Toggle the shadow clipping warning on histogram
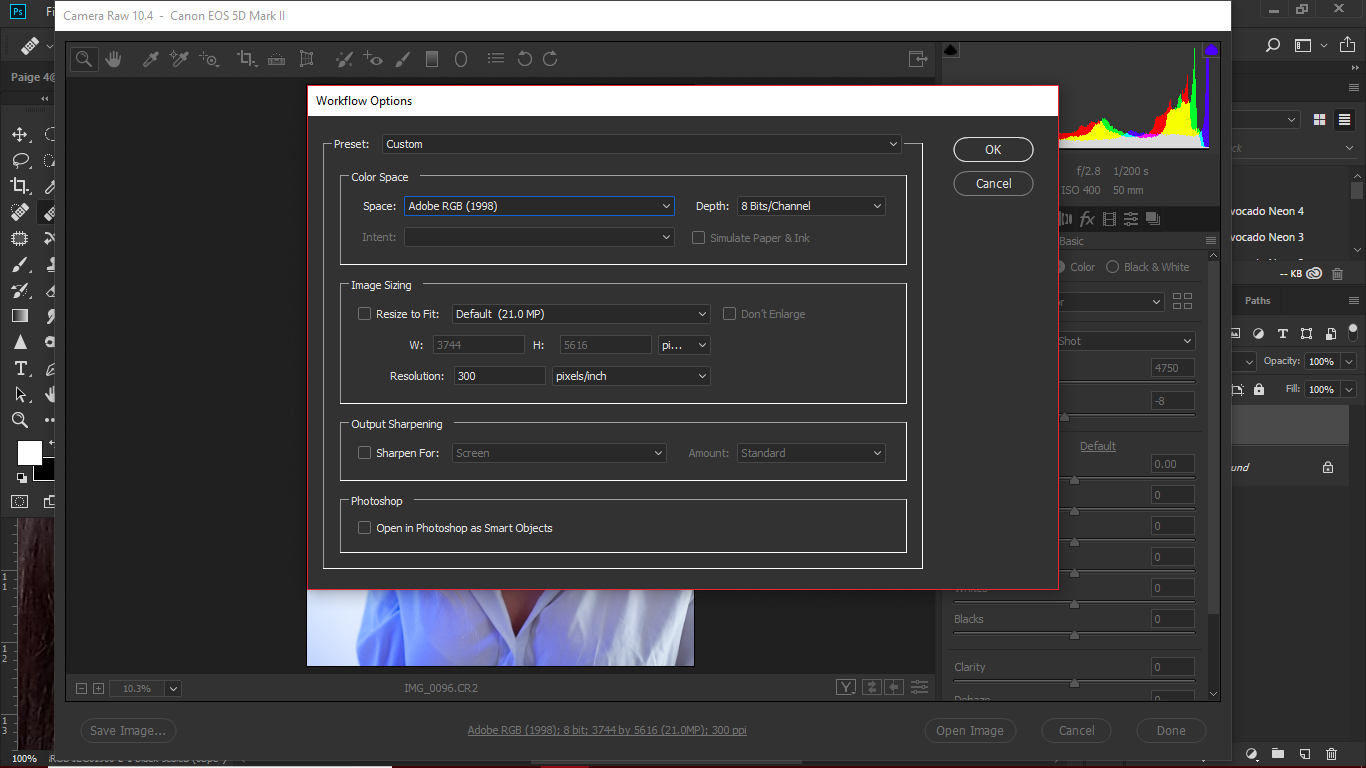1366x768 pixels. tap(950, 49)
